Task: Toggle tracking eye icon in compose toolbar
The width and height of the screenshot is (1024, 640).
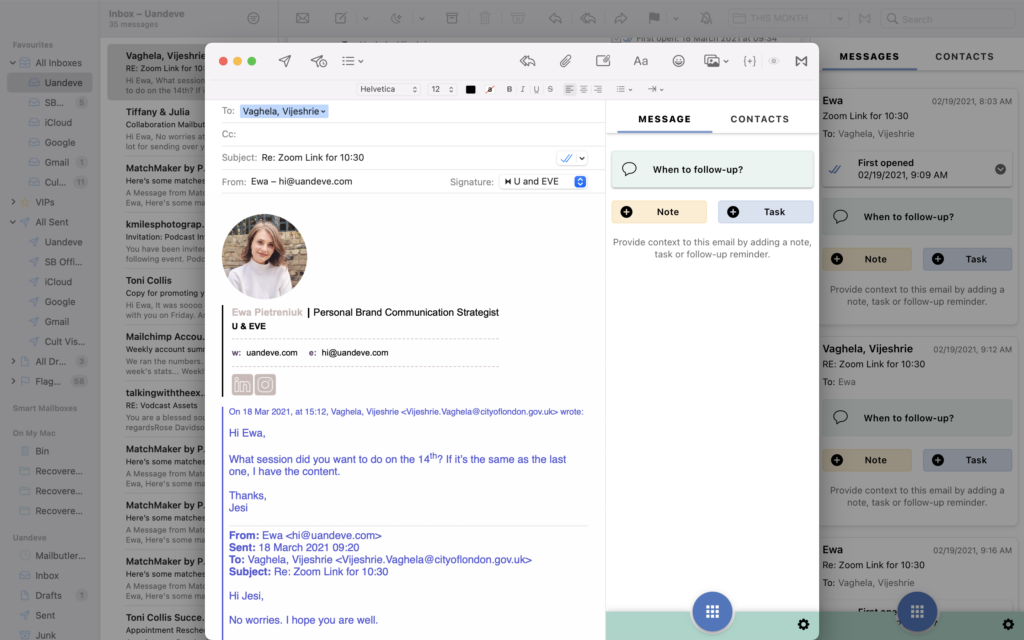Action: coord(774,61)
